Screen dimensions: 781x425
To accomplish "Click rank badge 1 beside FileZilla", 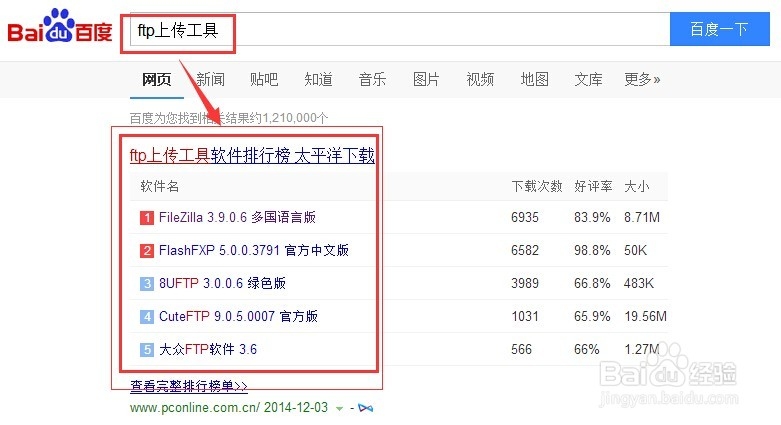I will click(x=146, y=218).
